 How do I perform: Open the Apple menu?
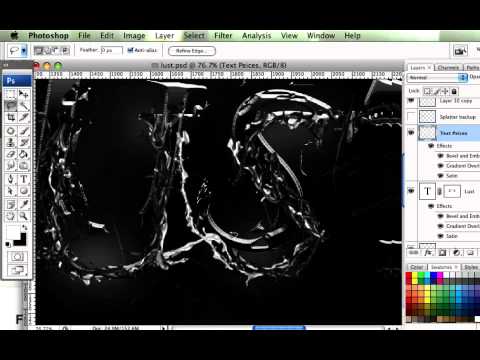click(x=15, y=36)
